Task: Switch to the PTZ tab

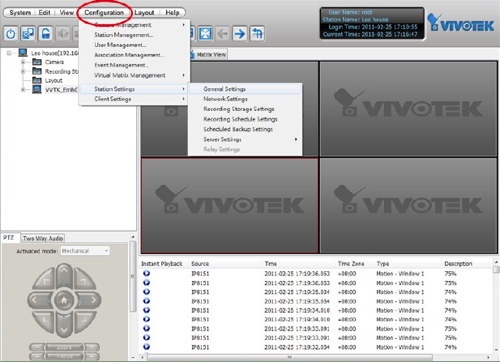Action: (9, 238)
